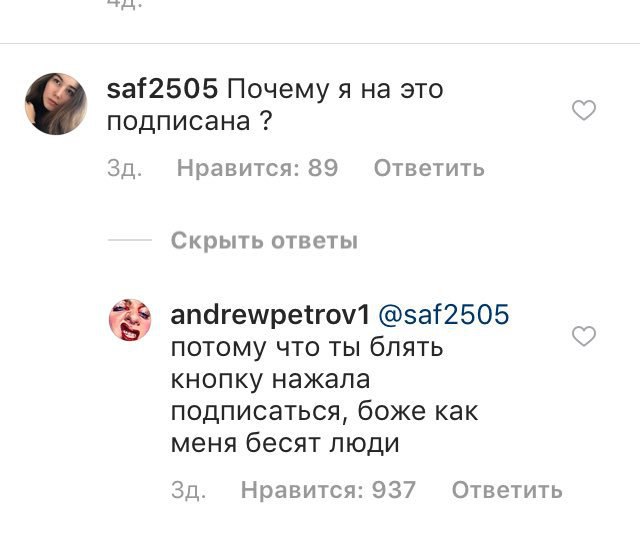
Task: Select the partially visible 4д. timestamp at top
Action: [x=124, y=4]
